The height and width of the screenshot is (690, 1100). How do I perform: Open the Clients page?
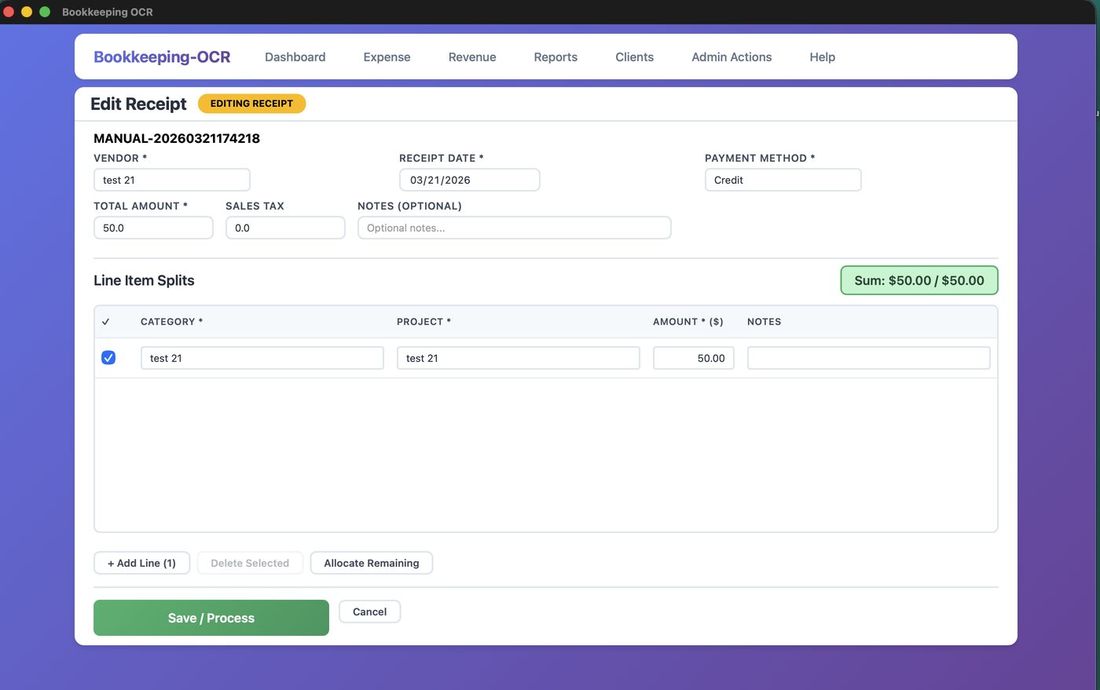pyautogui.click(x=634, y=57)
